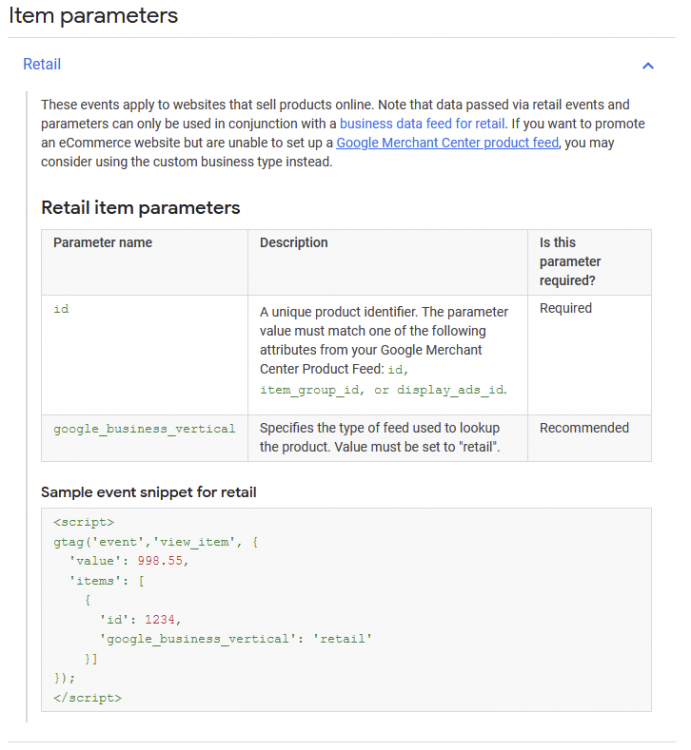This screenshot has width=691, height=750.
Task: Click the Item parameters heading
Action: coord(93,16)
